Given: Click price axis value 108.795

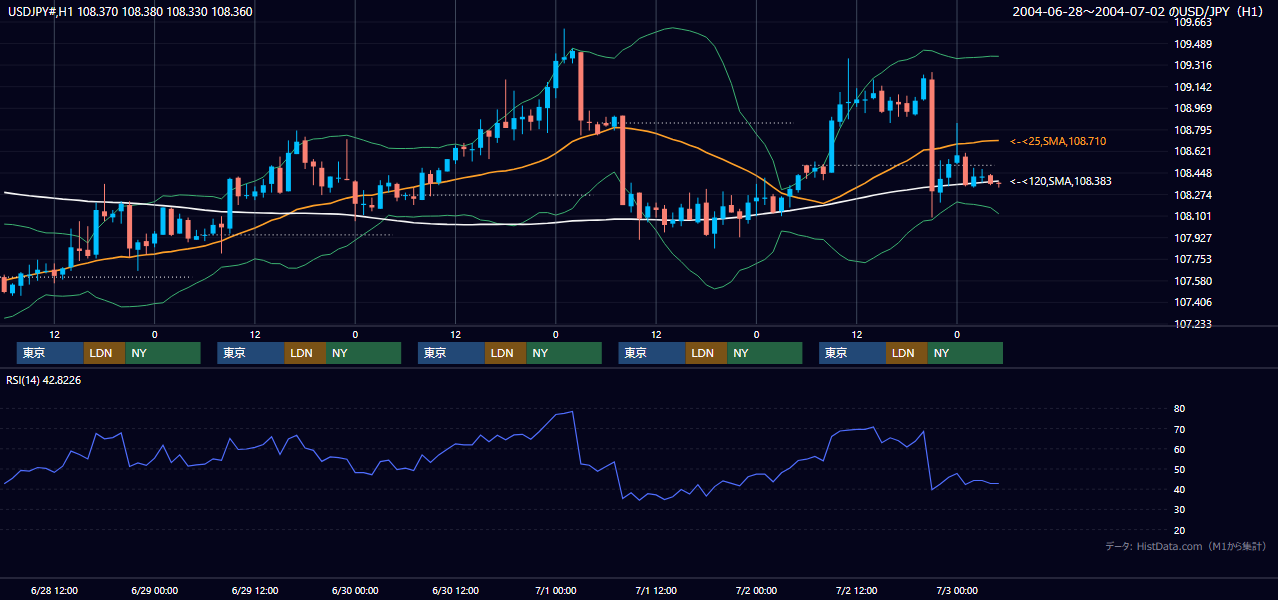Looking at the screenshot, I should 1194,130.
